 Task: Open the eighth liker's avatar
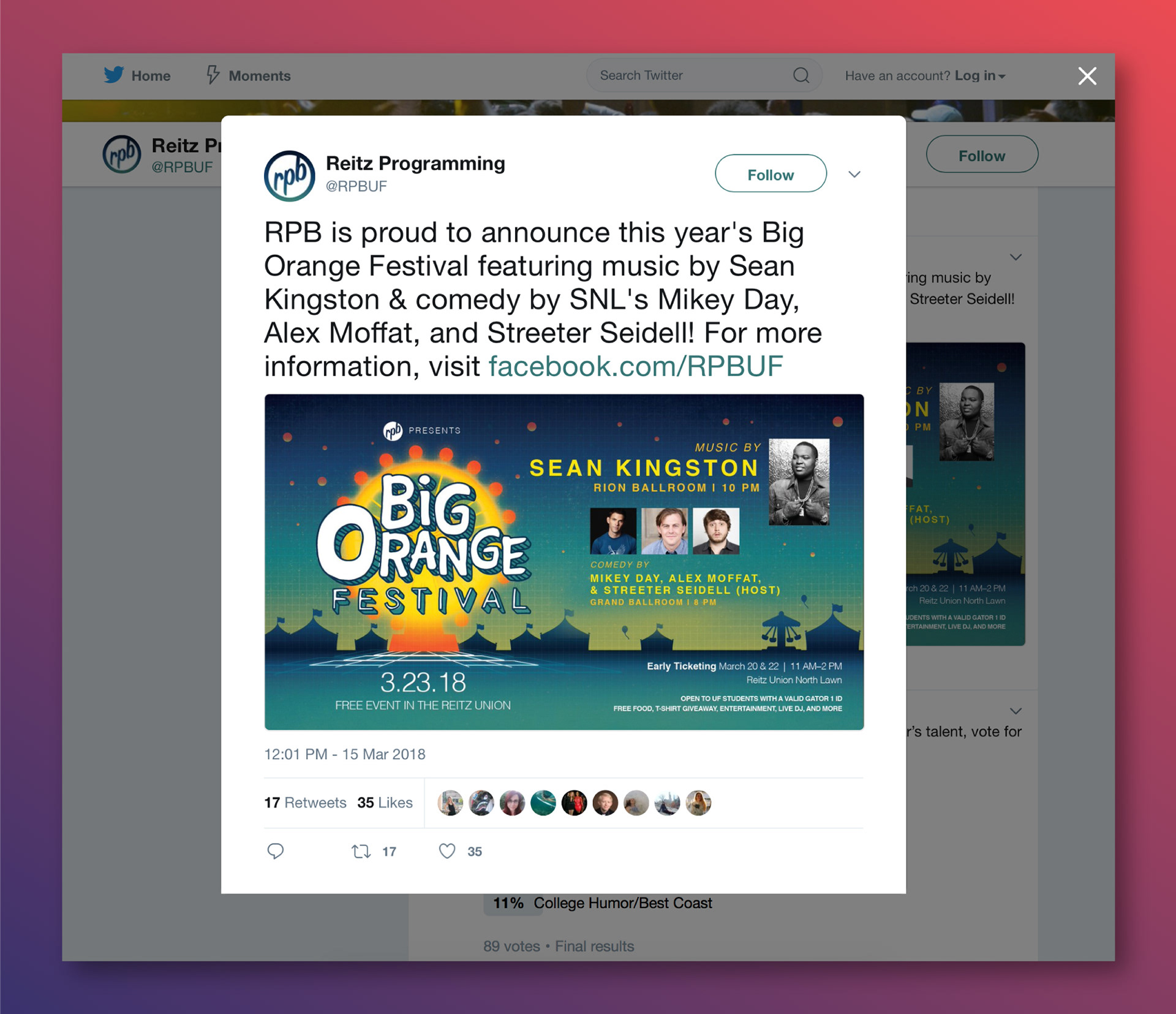click(x=667, y=803)
